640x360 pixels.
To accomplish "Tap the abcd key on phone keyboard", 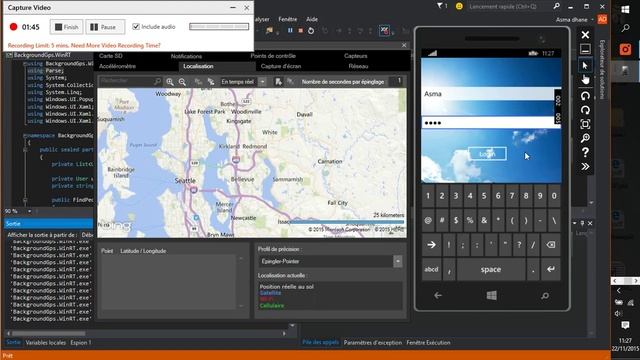I will click(x=431, y=269).
